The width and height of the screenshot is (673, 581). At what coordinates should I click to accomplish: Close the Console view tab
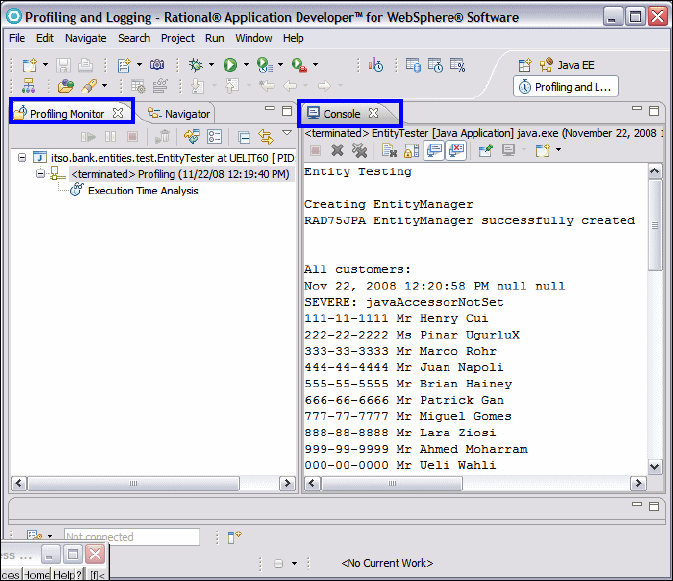click(374, 113)
